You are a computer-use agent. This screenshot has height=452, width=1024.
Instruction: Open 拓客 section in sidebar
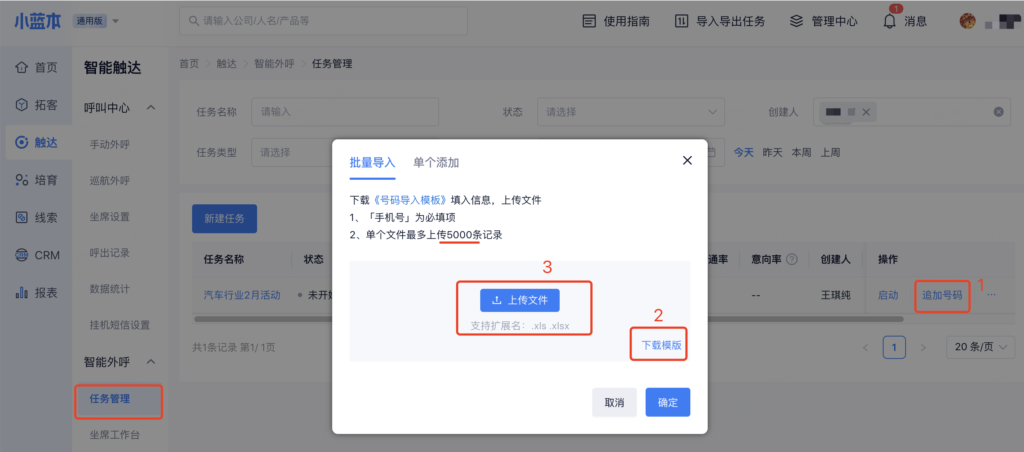(x=36, y=104)
